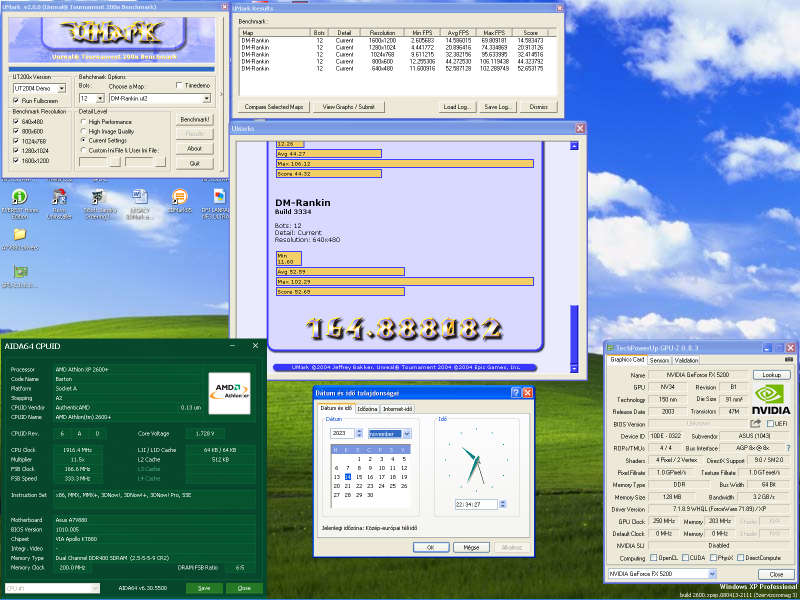Minimize the AIDA64 CPUID window

point(233,345)
